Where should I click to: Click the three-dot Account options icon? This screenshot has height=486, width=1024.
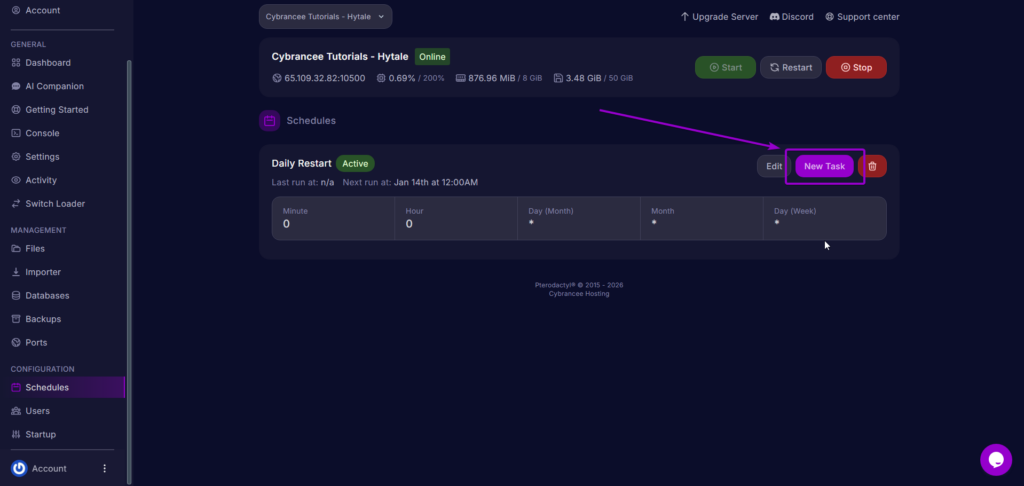point(105,468)
